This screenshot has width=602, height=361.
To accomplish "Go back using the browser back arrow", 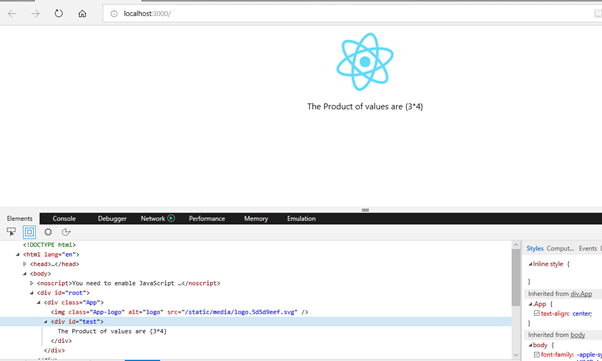I will 12,14.
